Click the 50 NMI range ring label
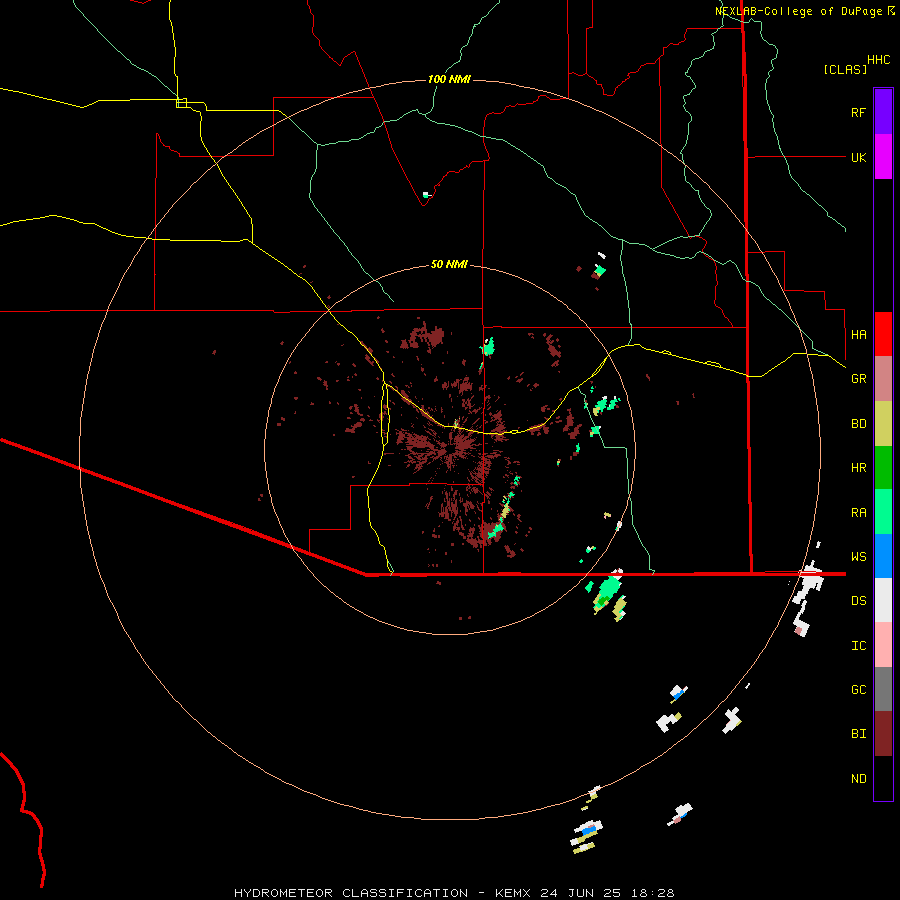 [449, 264]
